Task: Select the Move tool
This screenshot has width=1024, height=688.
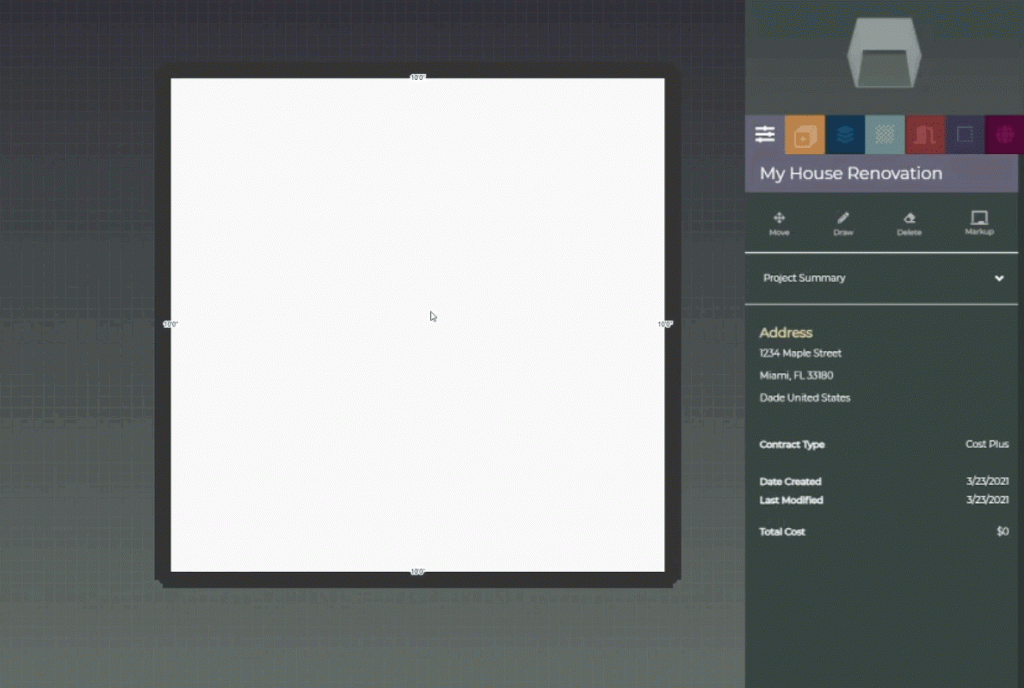Action: (x=779, y=223)
